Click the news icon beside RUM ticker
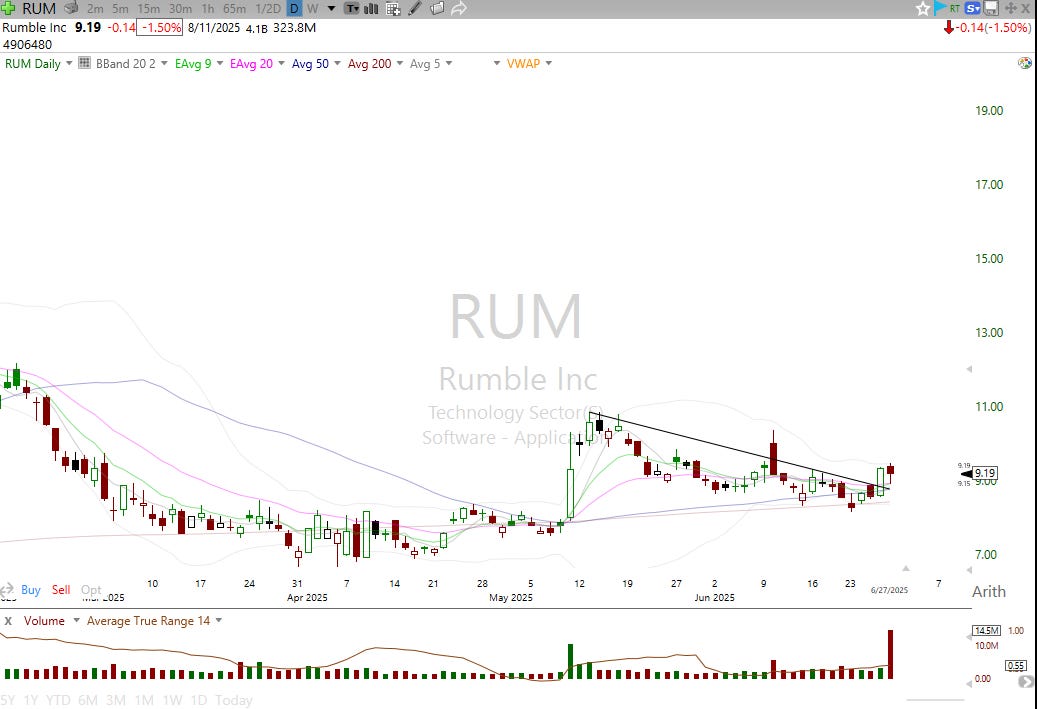The image size is (1037, 709). [x=72, y=8]
